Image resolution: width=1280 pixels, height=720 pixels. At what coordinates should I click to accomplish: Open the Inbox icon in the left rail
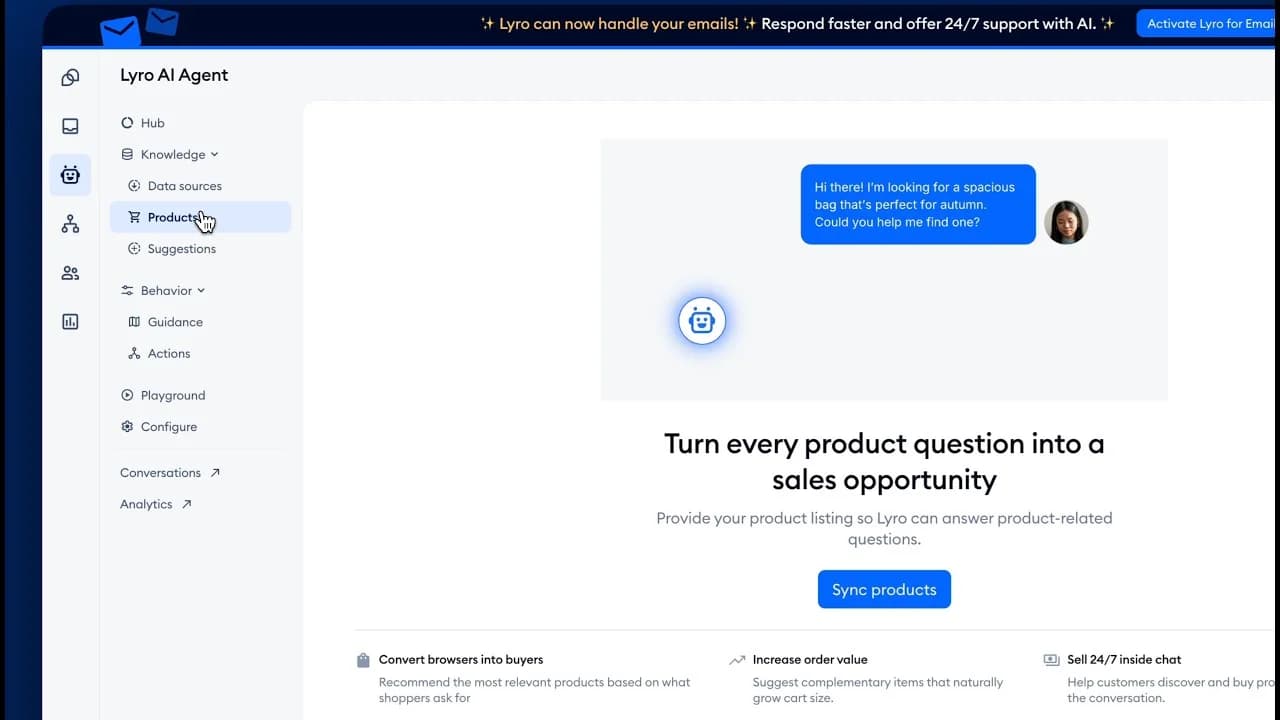coord(70,126)
